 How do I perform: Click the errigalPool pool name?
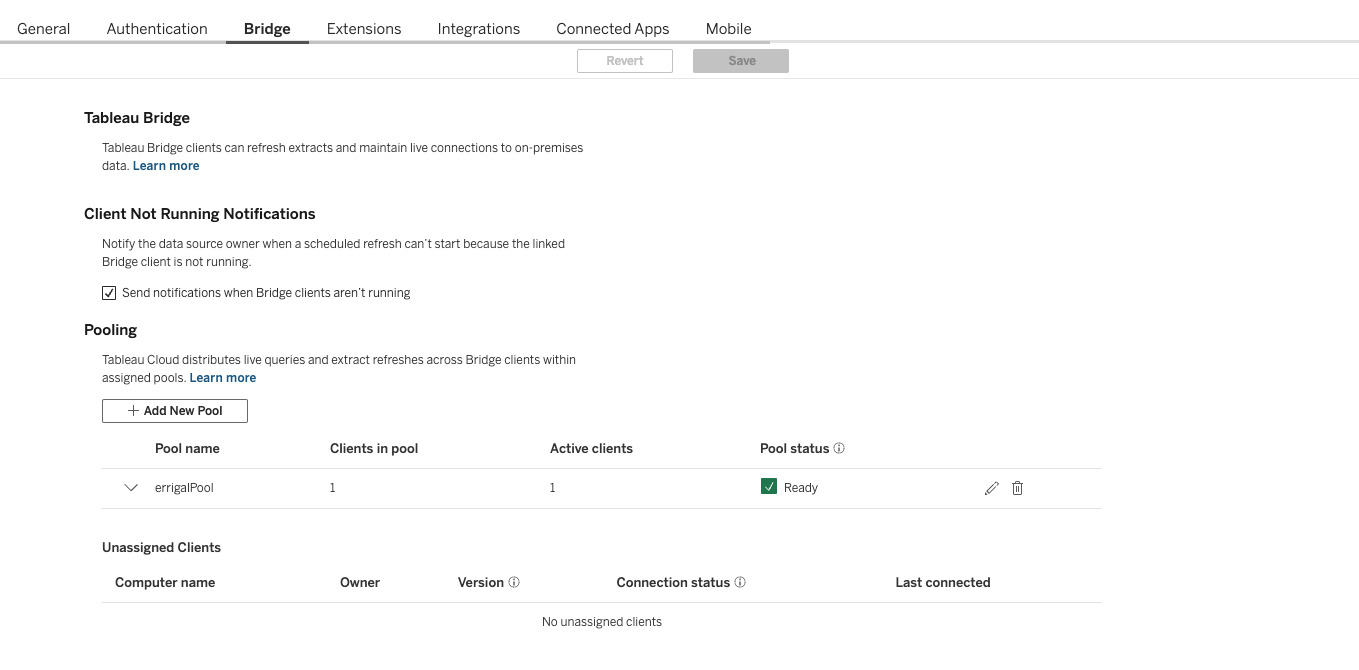(185, 488)
